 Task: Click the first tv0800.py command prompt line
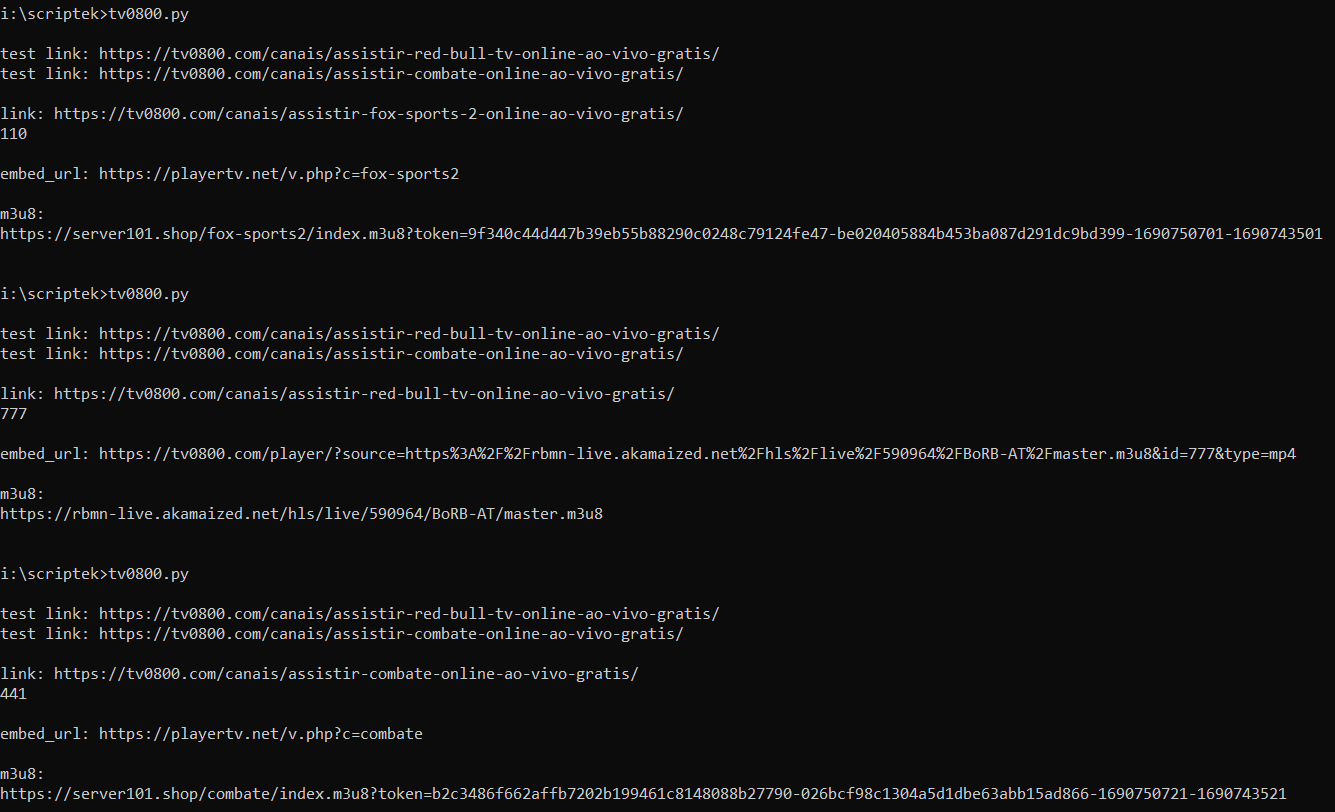(x=95, y=14)
